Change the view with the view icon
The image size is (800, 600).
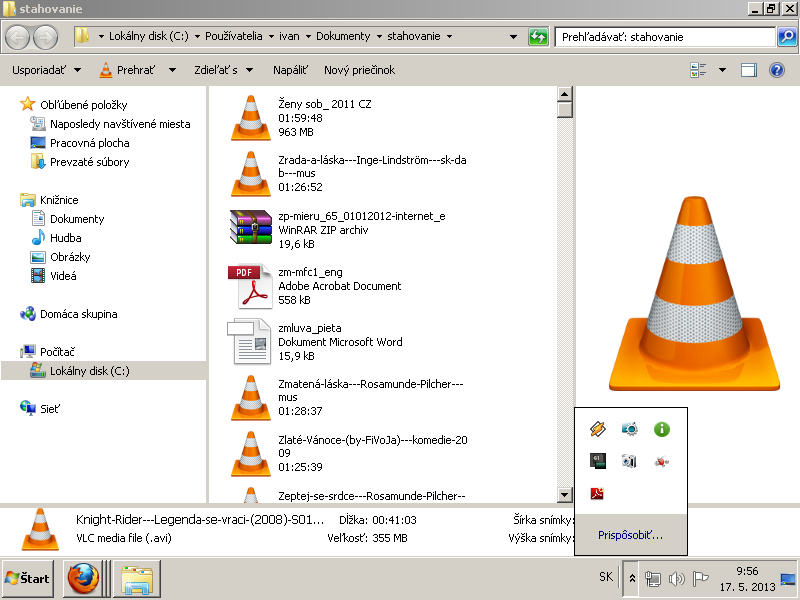(698, 70)
